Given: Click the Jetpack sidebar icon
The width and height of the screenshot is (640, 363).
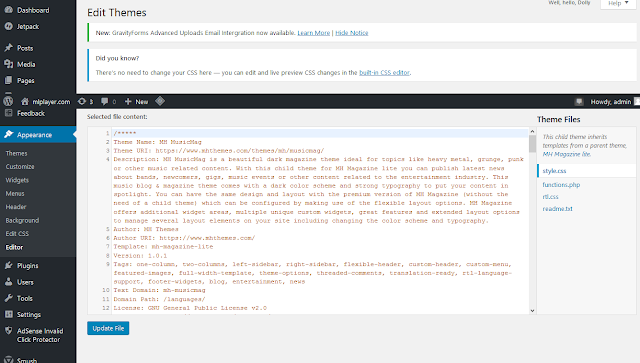Looking at the screenshot, I should [9, 26].
